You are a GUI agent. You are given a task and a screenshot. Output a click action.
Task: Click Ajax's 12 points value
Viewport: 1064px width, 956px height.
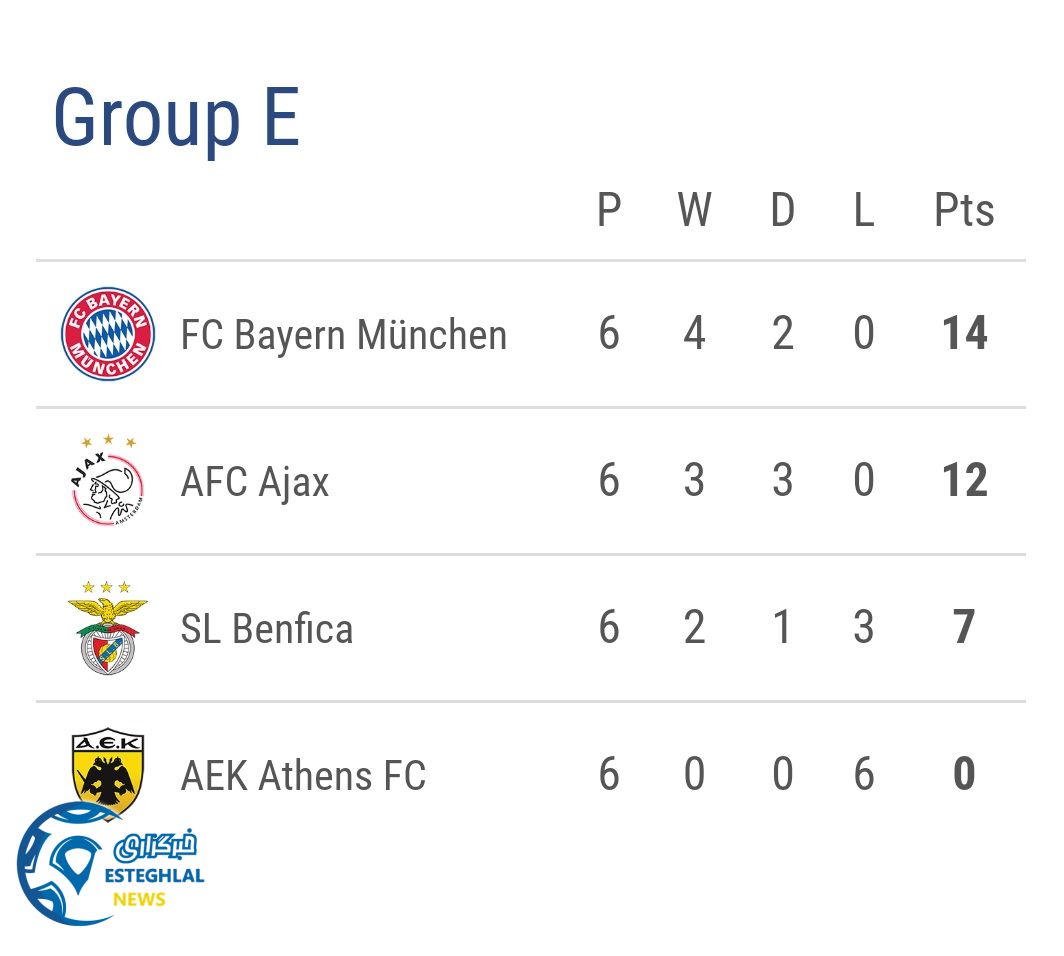pos(964,481)
